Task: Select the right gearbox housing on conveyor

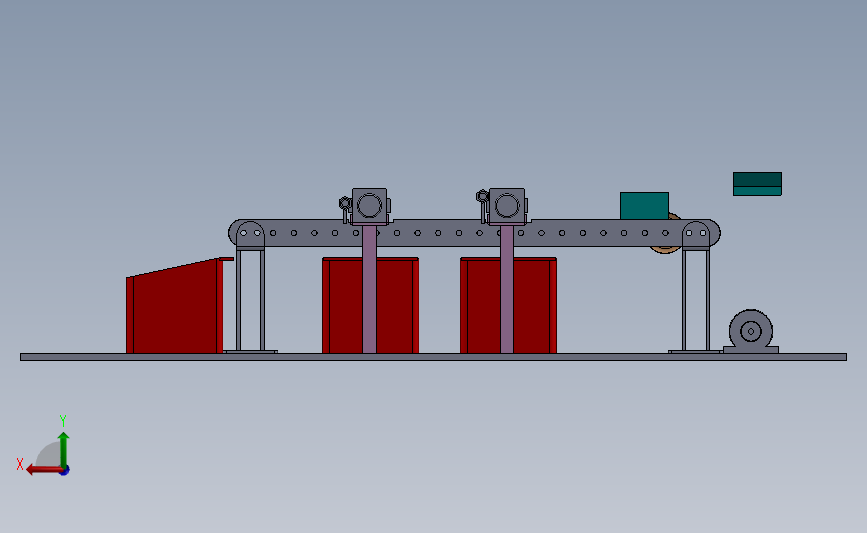Action: pyautogui.click(x=507, y=206)
